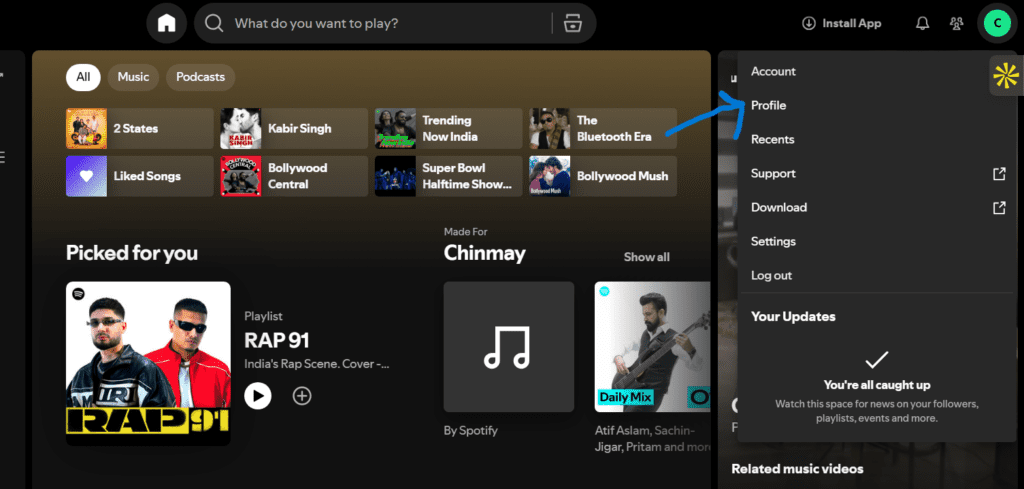Click the 2 States title text

click(x=136, y=129)
